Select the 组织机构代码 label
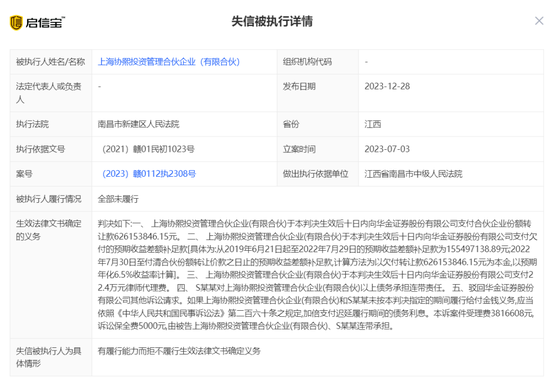The width and height of the screenshot is (550, 380). point(307,62)
